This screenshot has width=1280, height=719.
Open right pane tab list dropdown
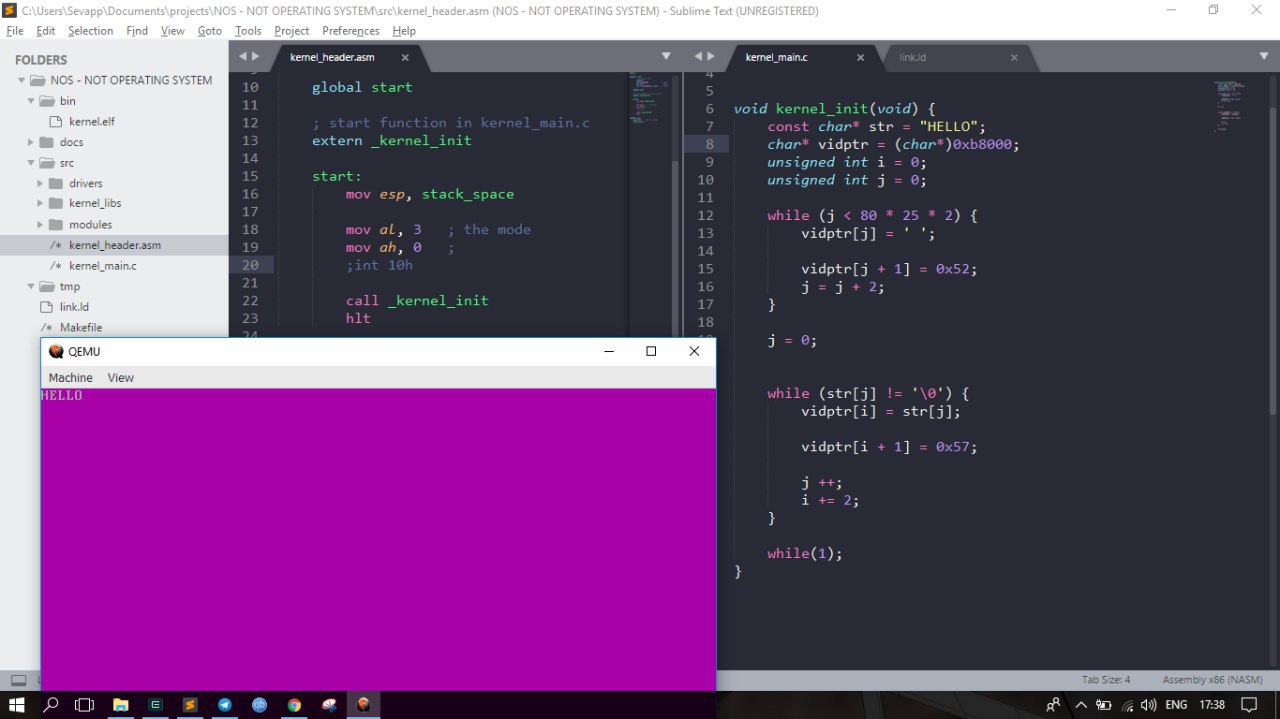click(1264, 56)
